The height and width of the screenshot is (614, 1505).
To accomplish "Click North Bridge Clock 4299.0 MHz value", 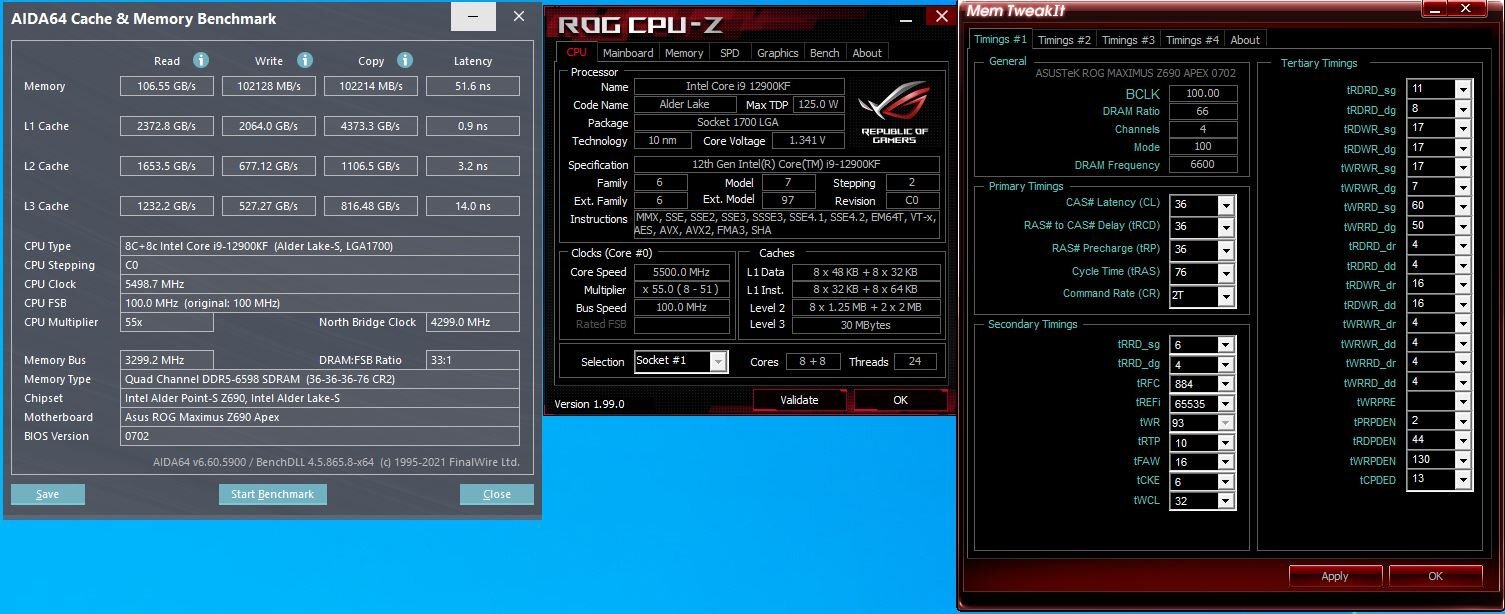I will 473,322.
